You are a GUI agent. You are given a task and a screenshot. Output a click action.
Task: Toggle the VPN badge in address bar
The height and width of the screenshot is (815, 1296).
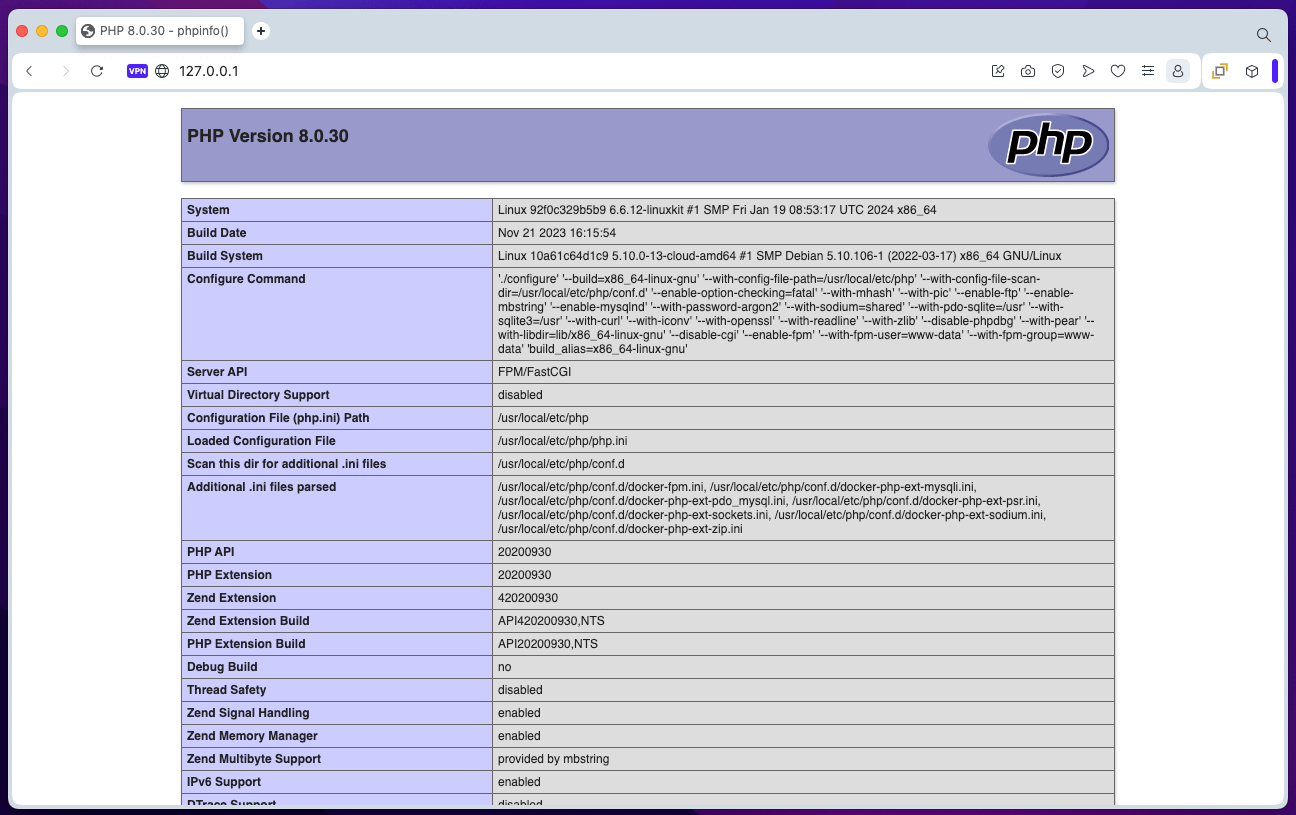click(x=137, y=71)
